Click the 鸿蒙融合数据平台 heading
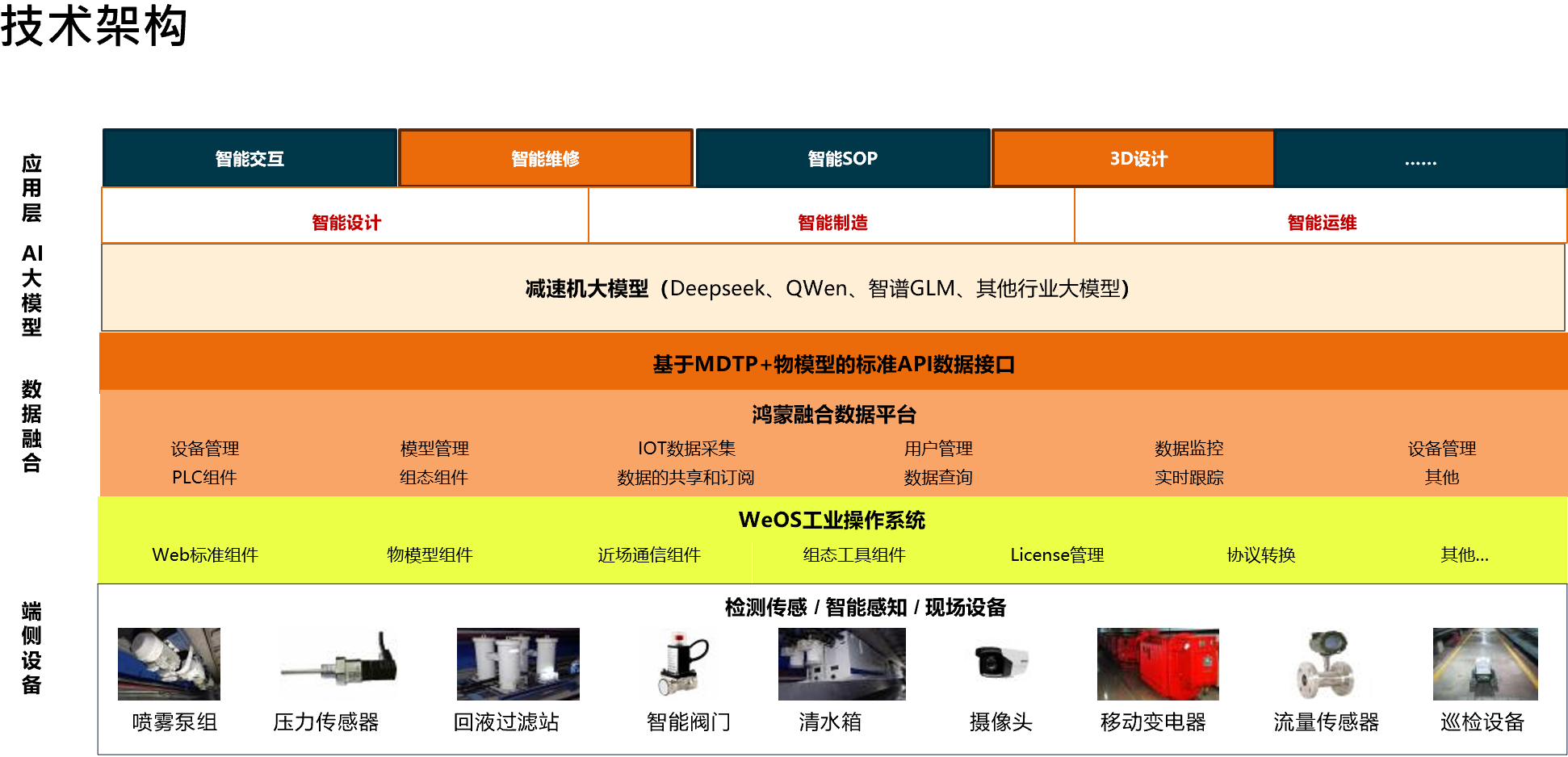 [834, 415]
